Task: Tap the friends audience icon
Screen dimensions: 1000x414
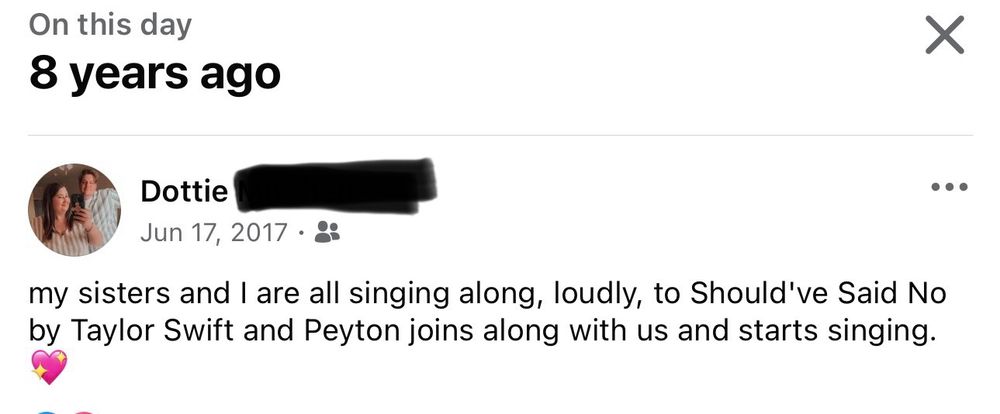Action: click(x=327, y=233)
